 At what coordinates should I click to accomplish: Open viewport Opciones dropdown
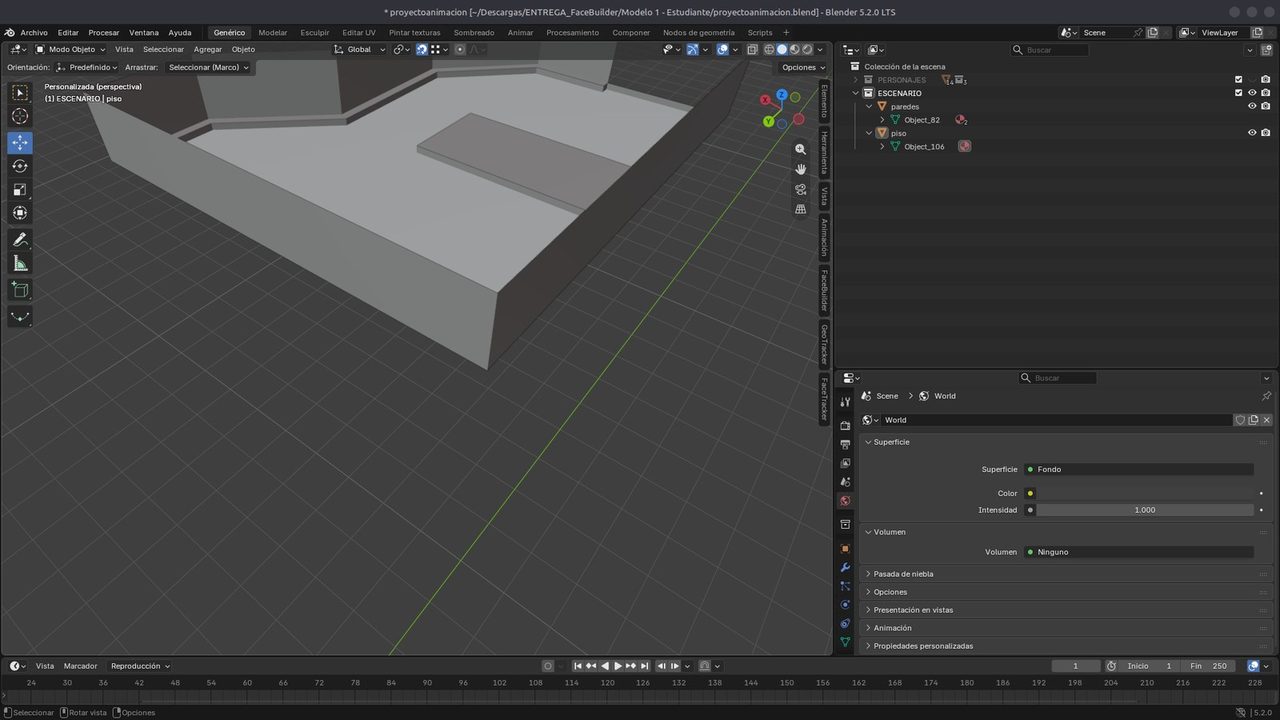803,67
